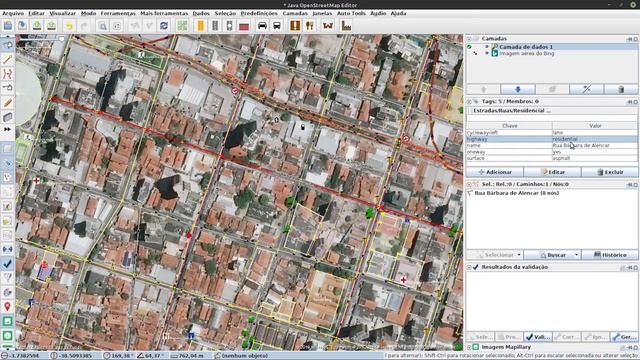
Task: Click the oneway tag row
Action: coord(552,152)
